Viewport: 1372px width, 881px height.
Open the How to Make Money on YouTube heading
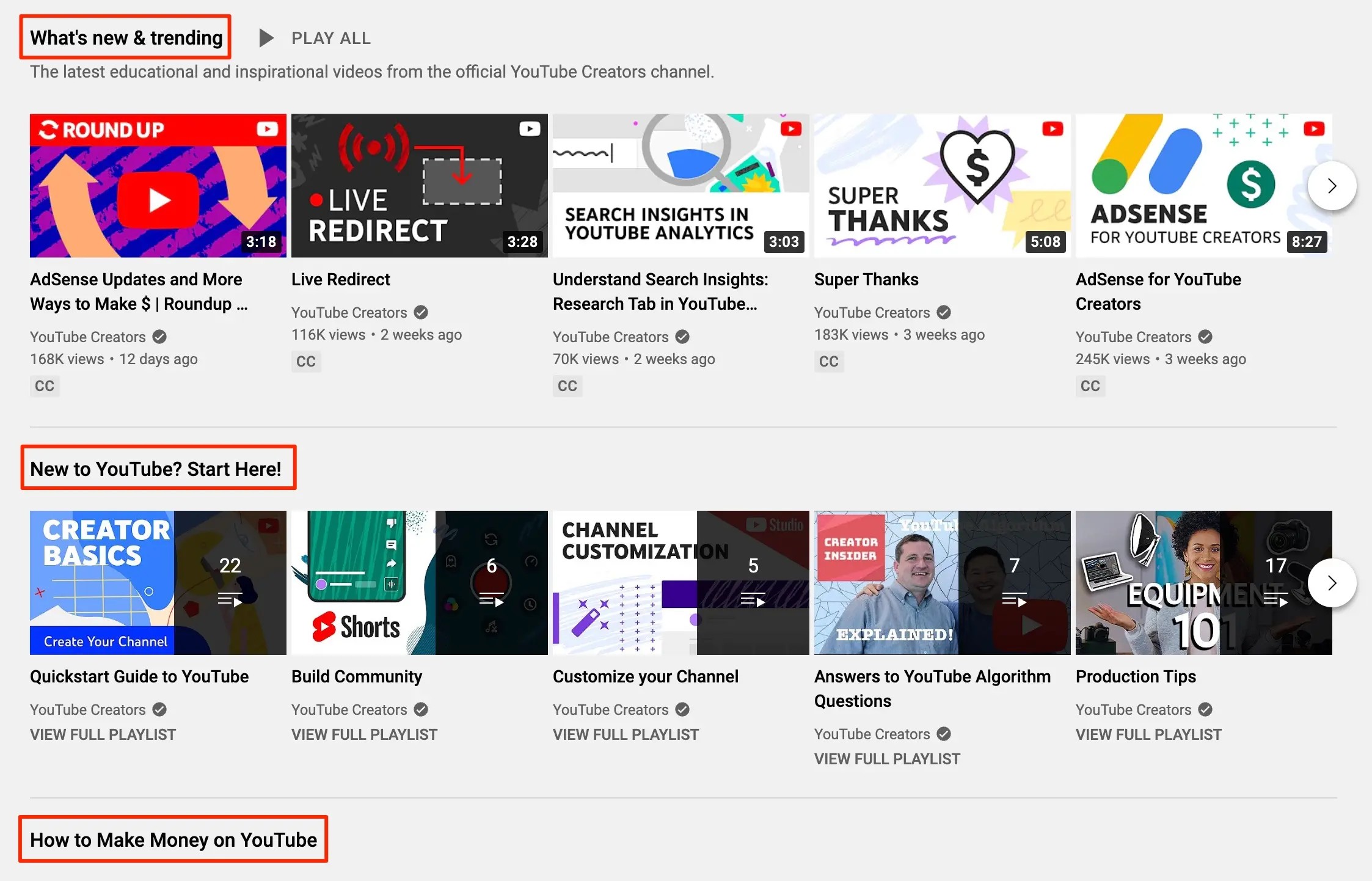pos(173,839)
